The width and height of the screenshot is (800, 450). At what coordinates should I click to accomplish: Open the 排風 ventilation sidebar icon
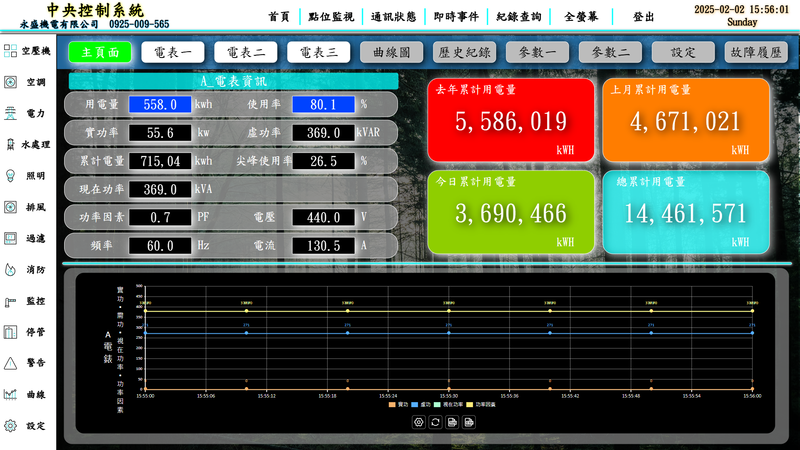pos(10,207)
